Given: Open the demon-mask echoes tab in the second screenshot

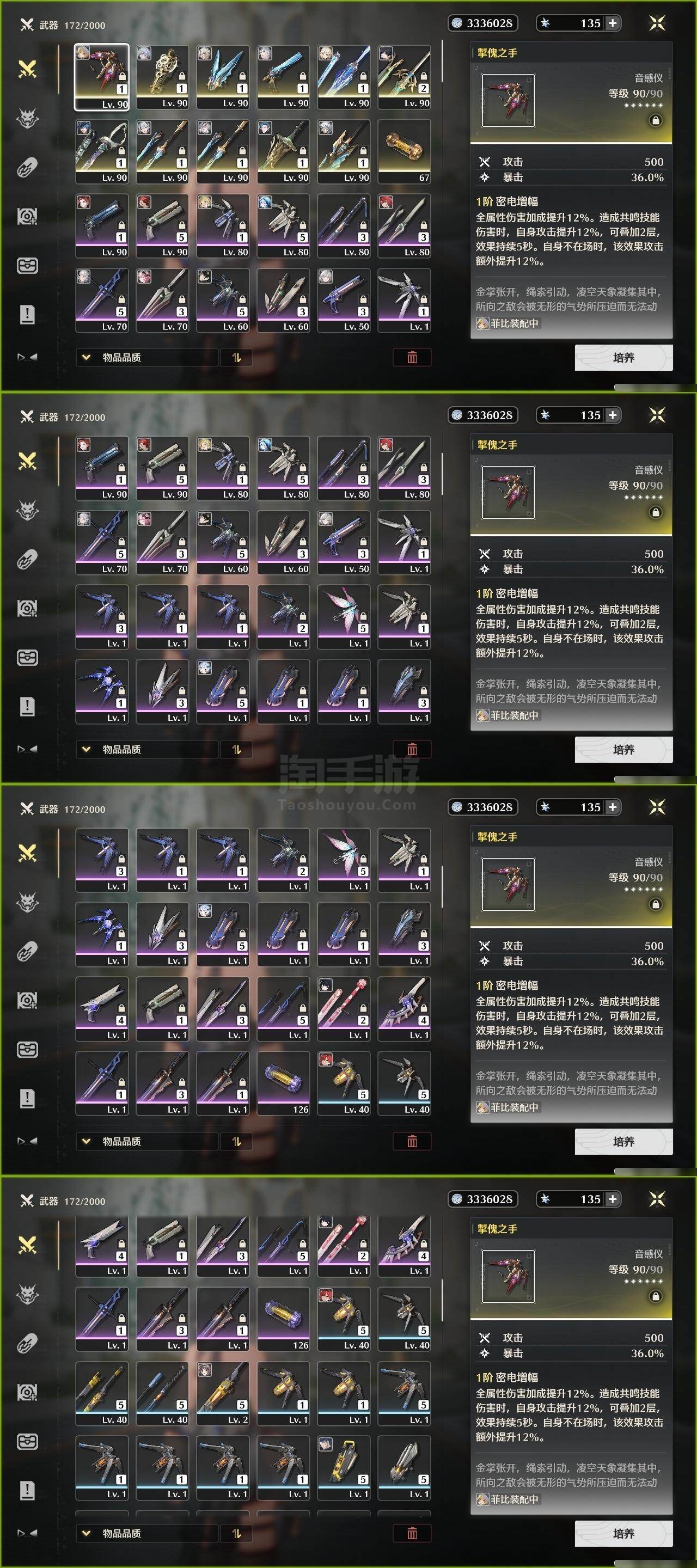Looking at the screenshot, I should coord(27,511).
